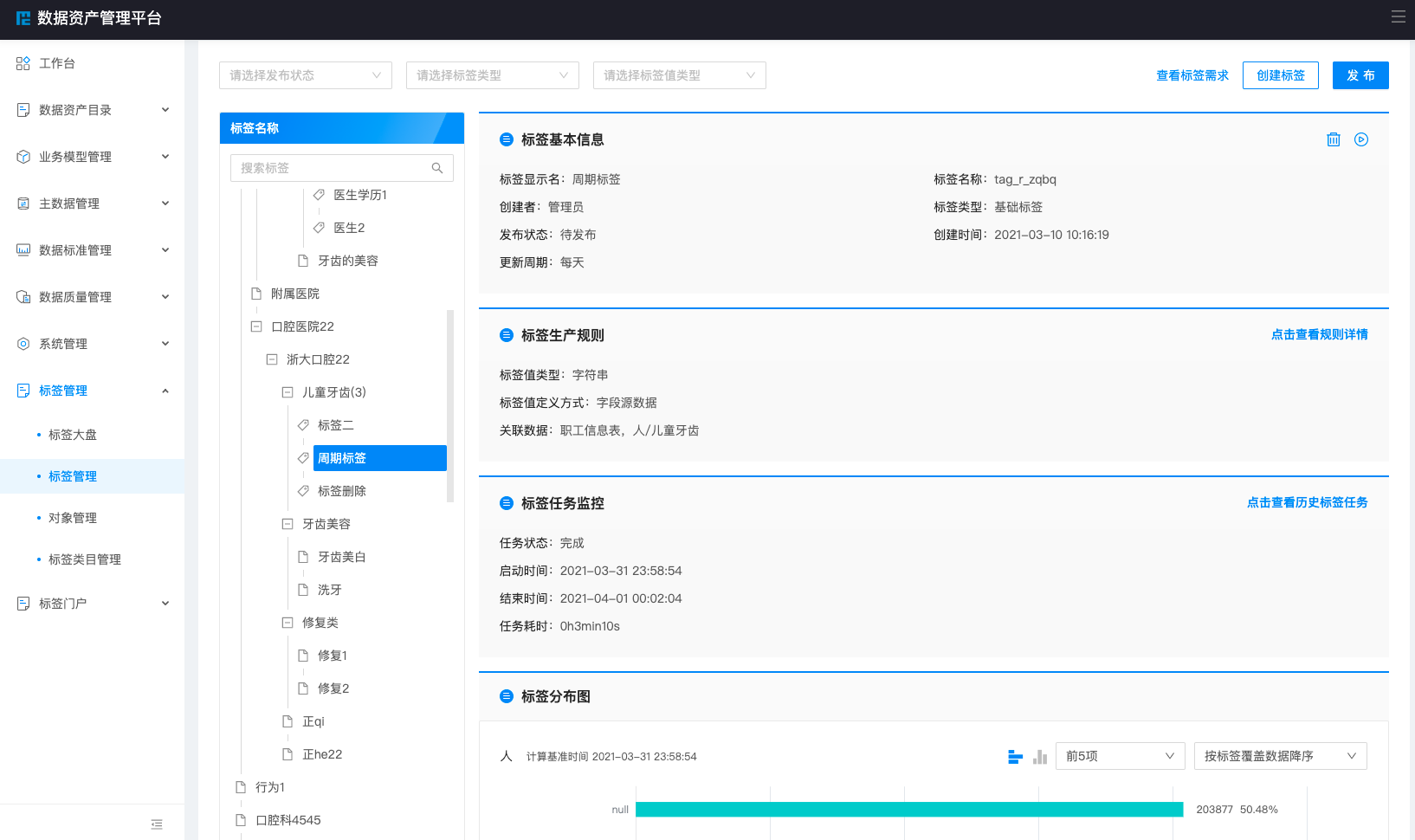Click the file icon beside 附属医院
1415x840 pixels.
[x=256, y=294]
